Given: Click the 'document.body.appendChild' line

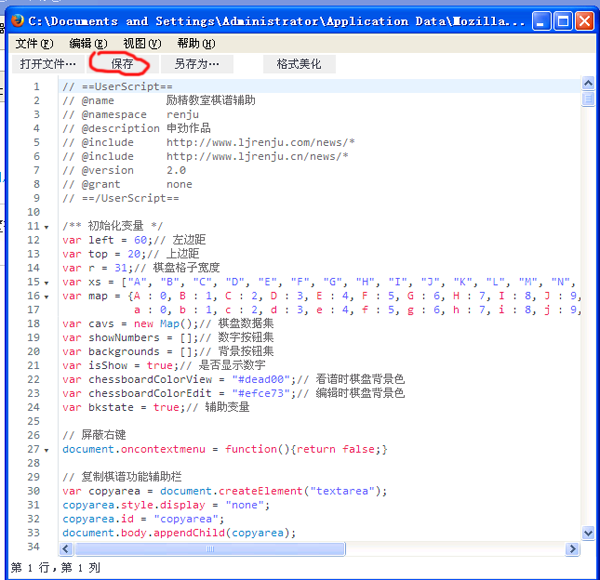Looking at the screenshot, I should (x=179, y=533).
